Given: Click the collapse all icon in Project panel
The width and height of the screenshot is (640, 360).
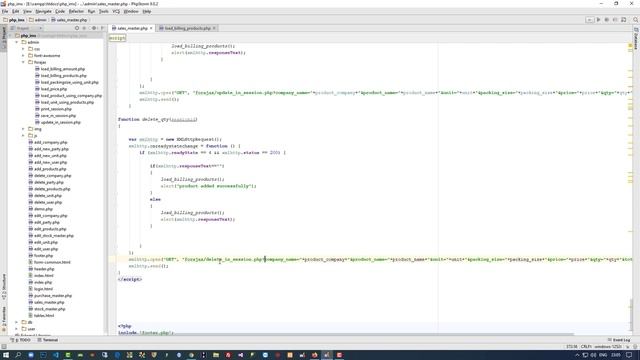Looking at the screenshot, I should 84,28.
